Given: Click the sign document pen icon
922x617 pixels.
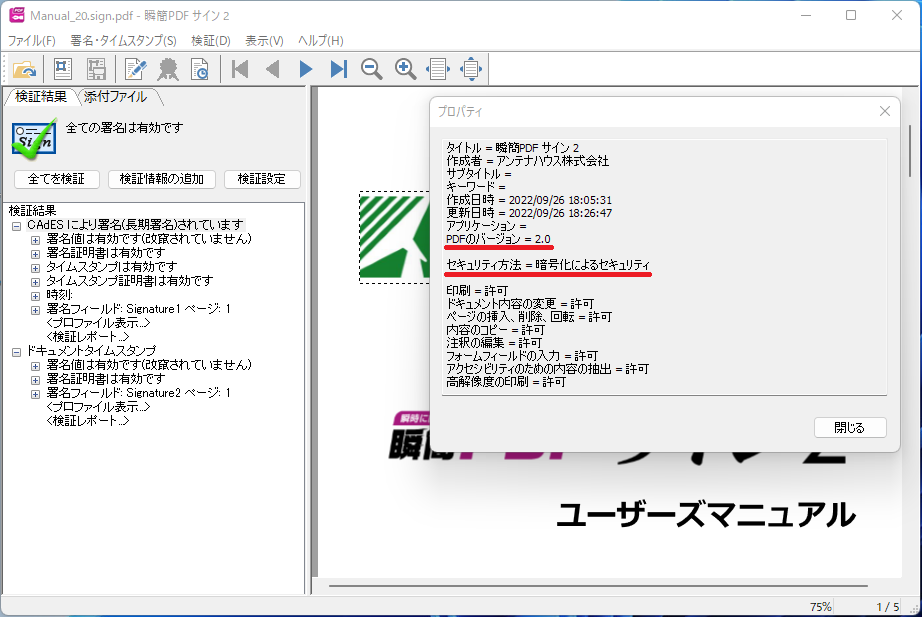Looking at the screenshot, I should (135, 69).
